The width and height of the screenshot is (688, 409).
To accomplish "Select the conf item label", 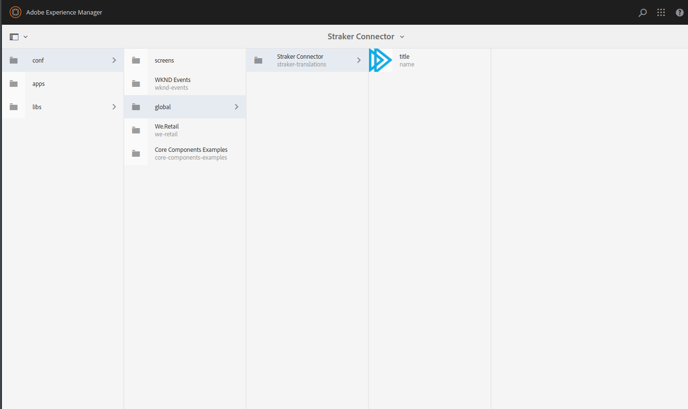I will coord(38,61).
